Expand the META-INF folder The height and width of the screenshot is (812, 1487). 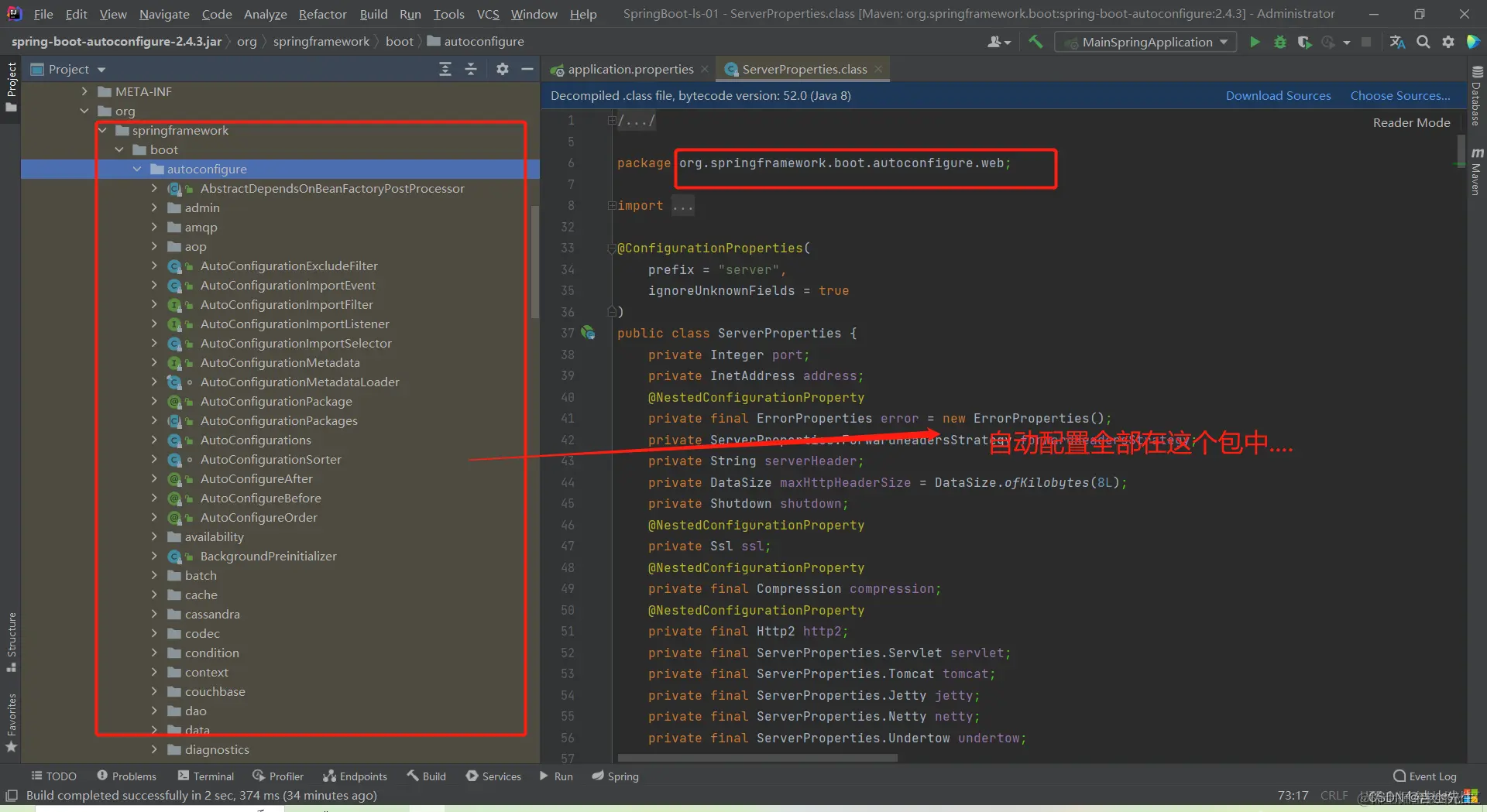84,91
